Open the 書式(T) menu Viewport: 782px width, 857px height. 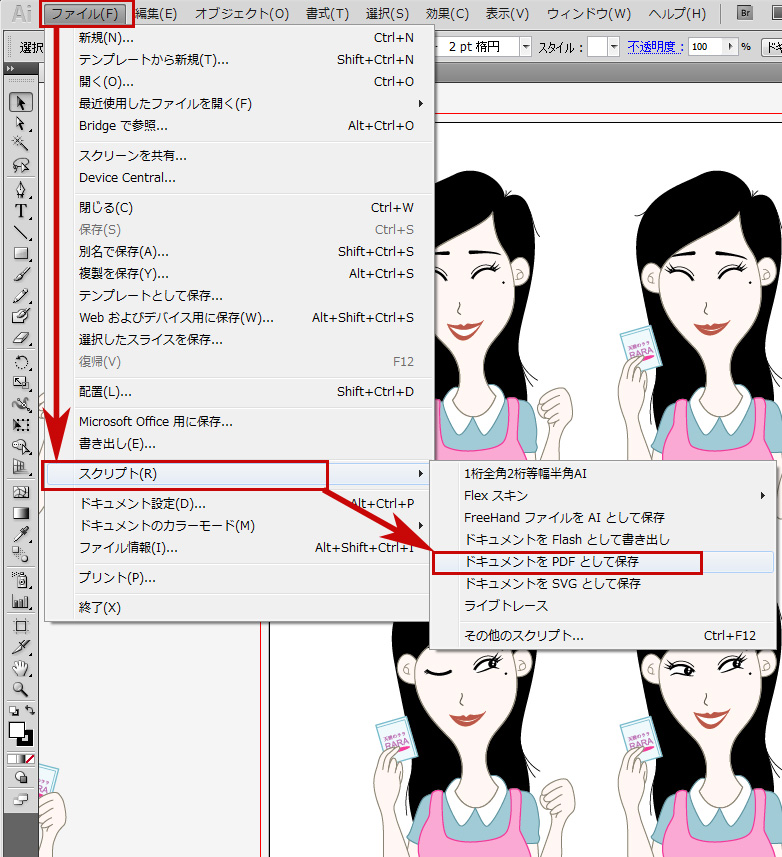(x=327, y=13)
